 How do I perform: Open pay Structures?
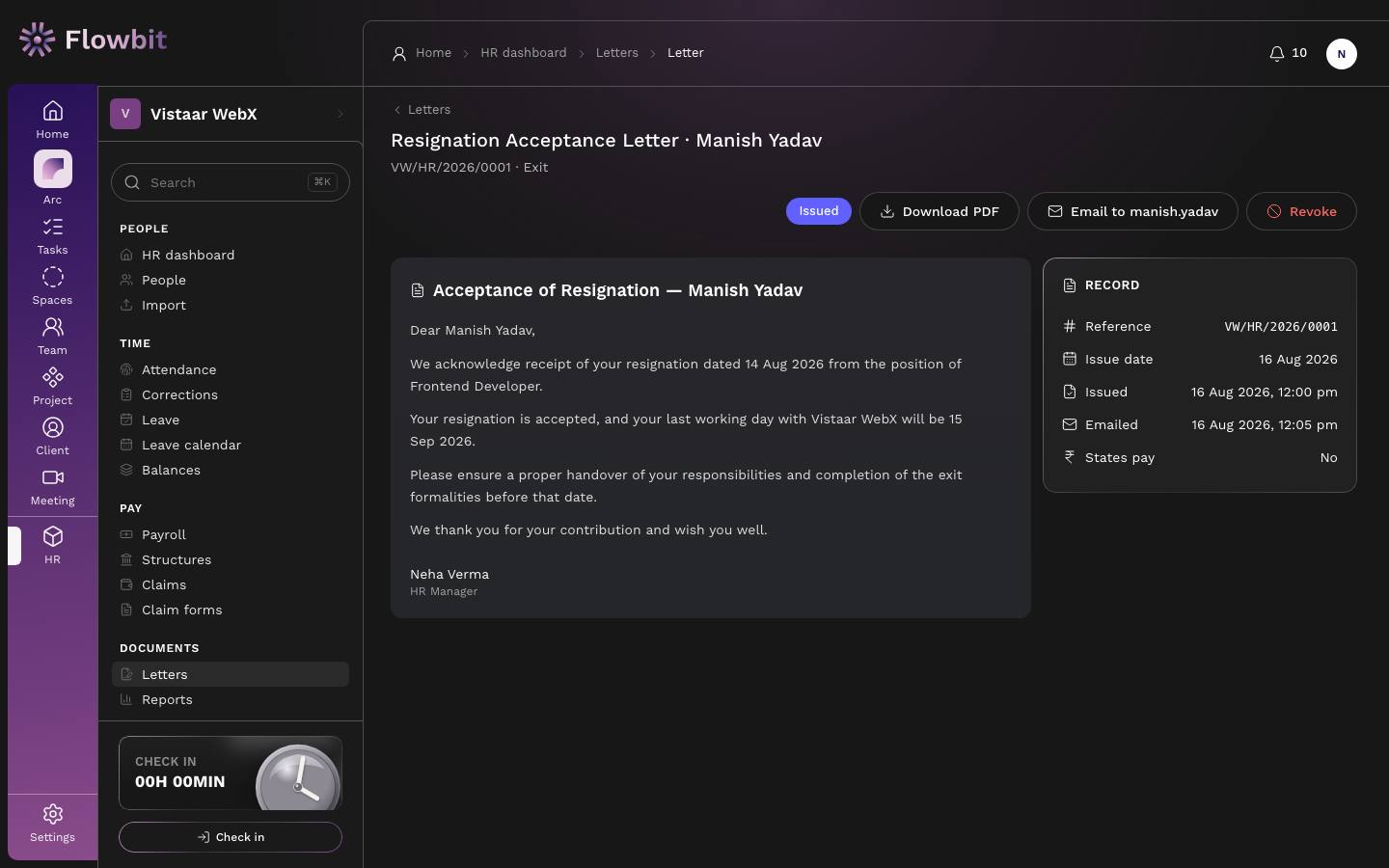pyautogui.click(x=231, y=559)
